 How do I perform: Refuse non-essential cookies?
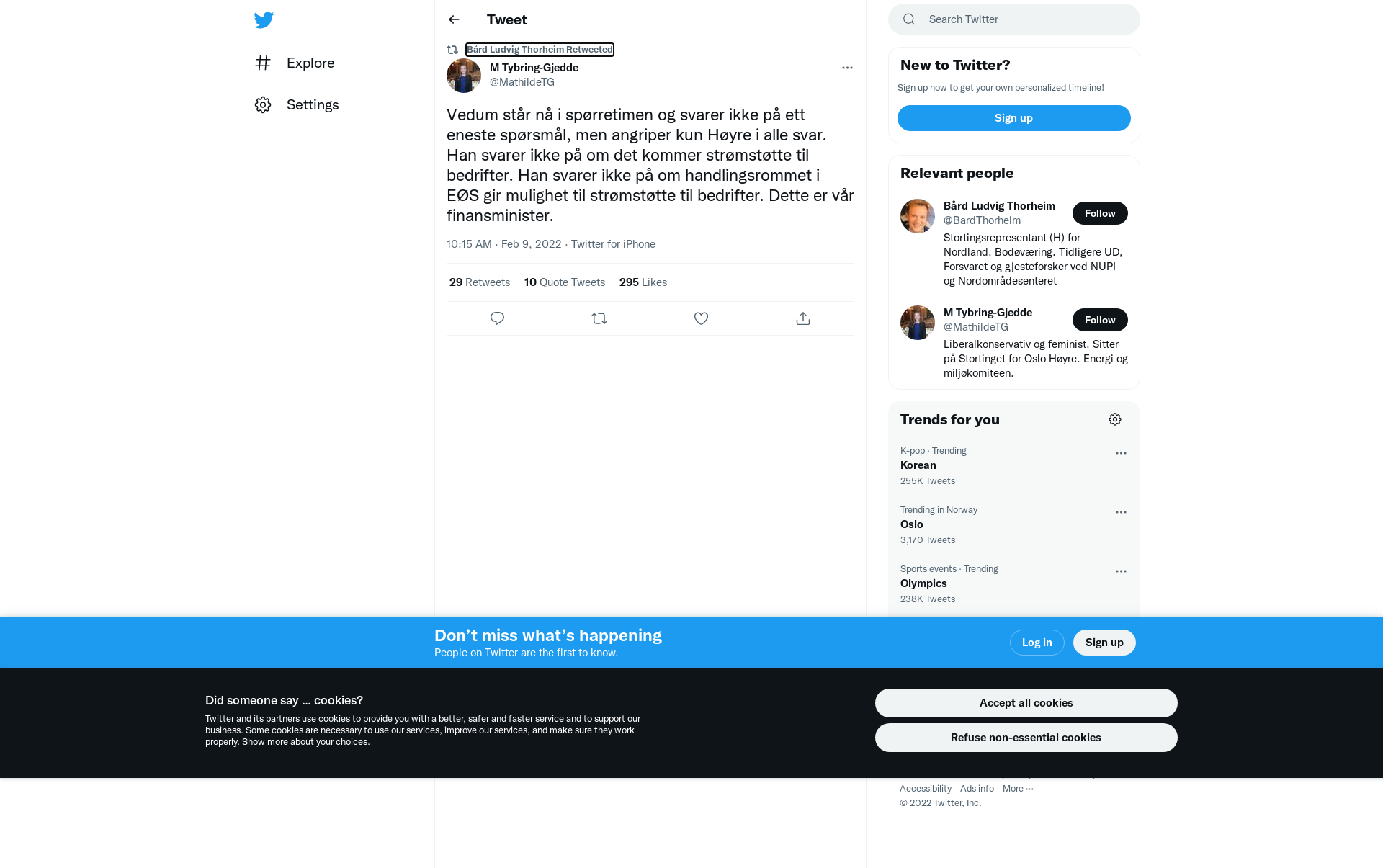coord(1026,738)
